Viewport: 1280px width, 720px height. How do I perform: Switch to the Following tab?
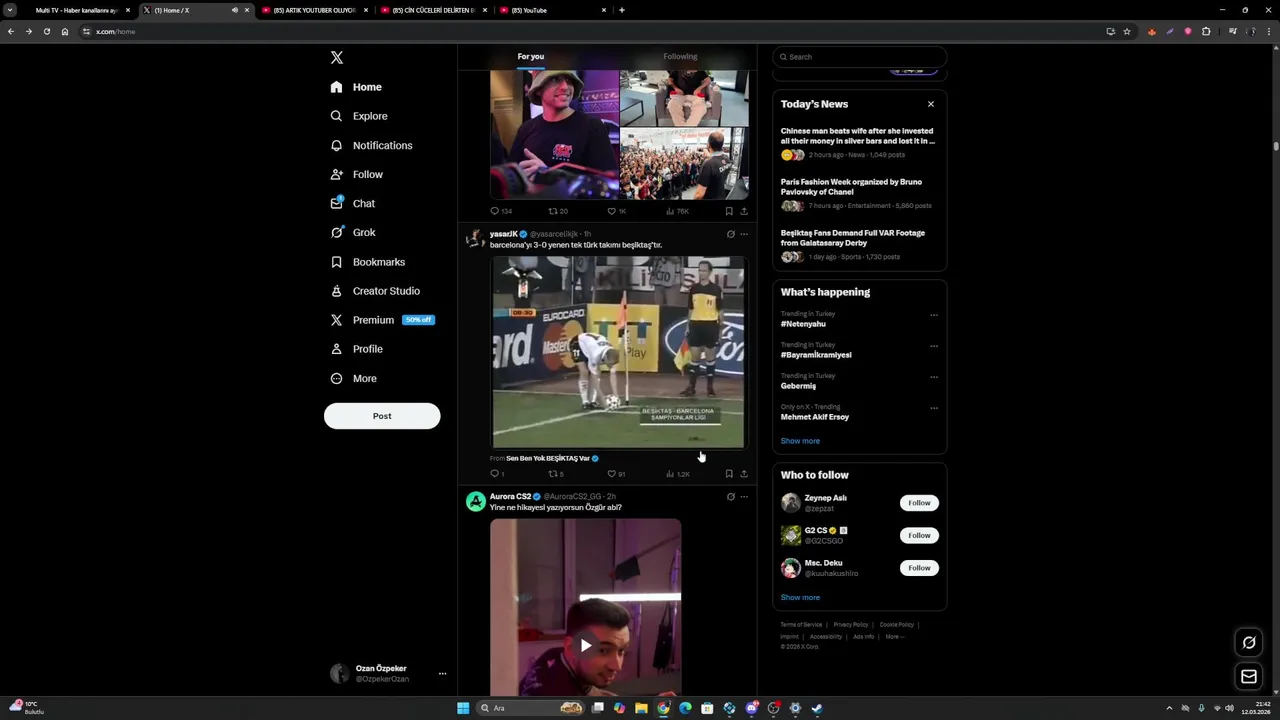pos(680,57)
